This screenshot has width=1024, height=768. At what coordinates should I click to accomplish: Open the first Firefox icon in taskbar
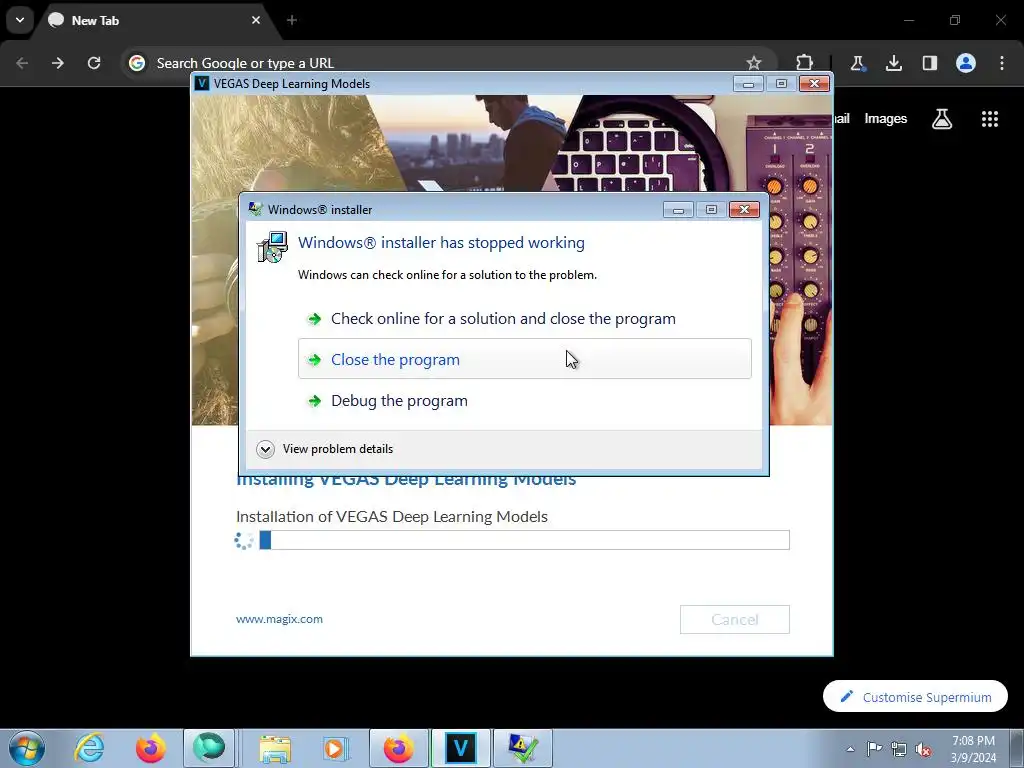coord(150,748)
